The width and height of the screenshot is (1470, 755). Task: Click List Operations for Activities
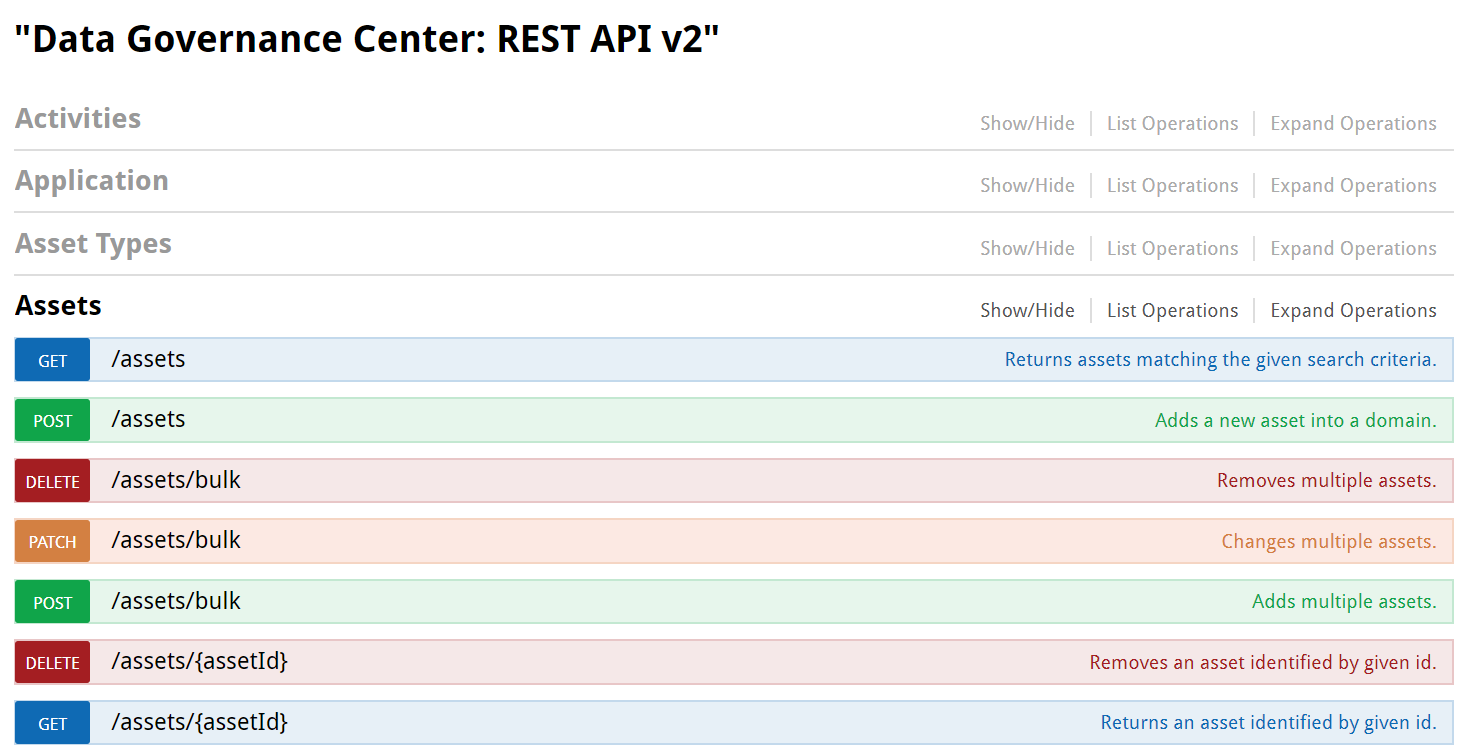pos(1172,124)
